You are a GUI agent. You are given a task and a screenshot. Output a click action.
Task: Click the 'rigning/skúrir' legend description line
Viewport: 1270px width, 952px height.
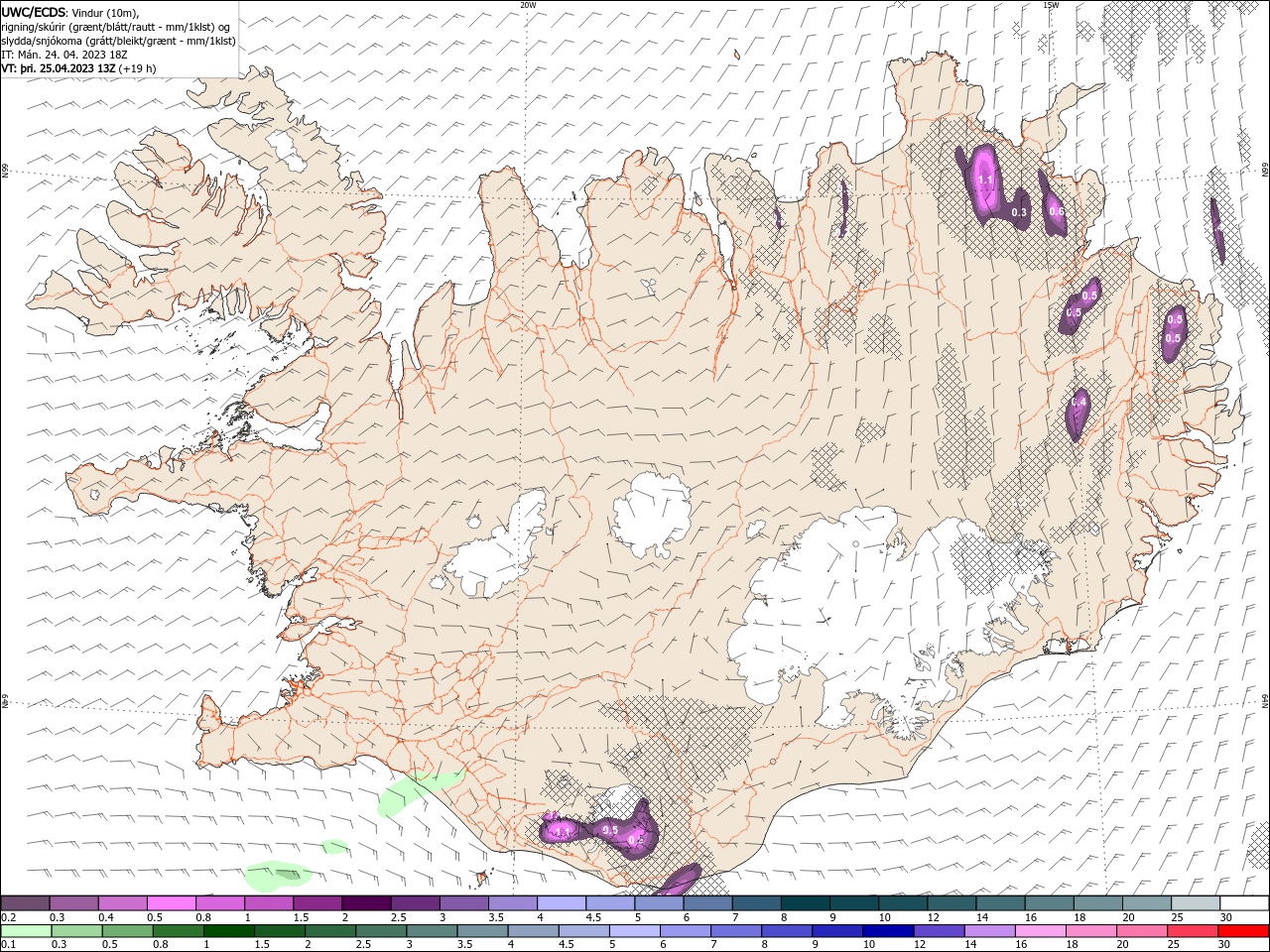(117, 27)
